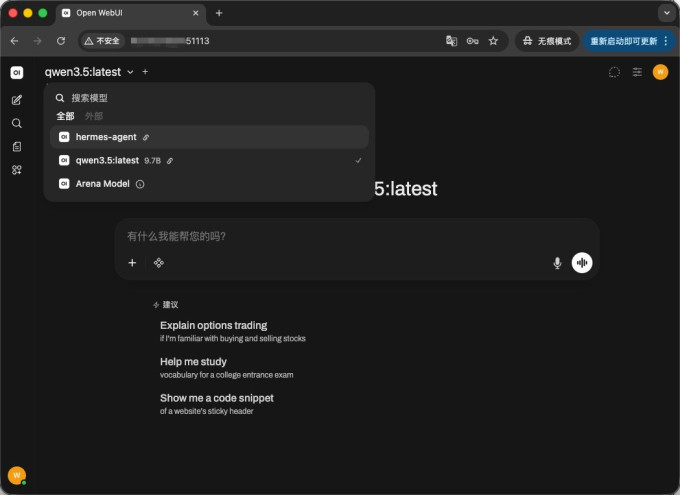Click the 无痕模式 incognito indicator

tap(547, 41)
